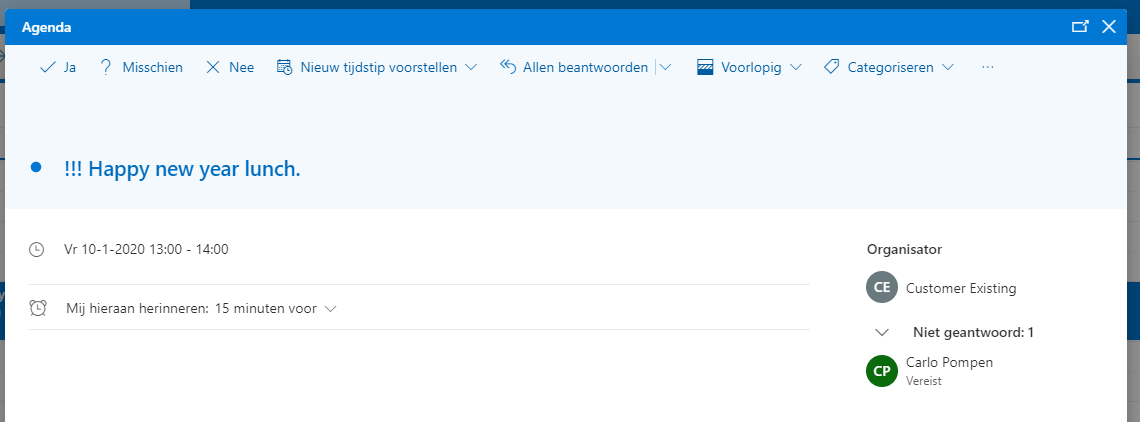This screenshot has width=1140, height=422.
Task: Open Customer Existing contact
Action: pyautogui.click(x=961, y=288)
